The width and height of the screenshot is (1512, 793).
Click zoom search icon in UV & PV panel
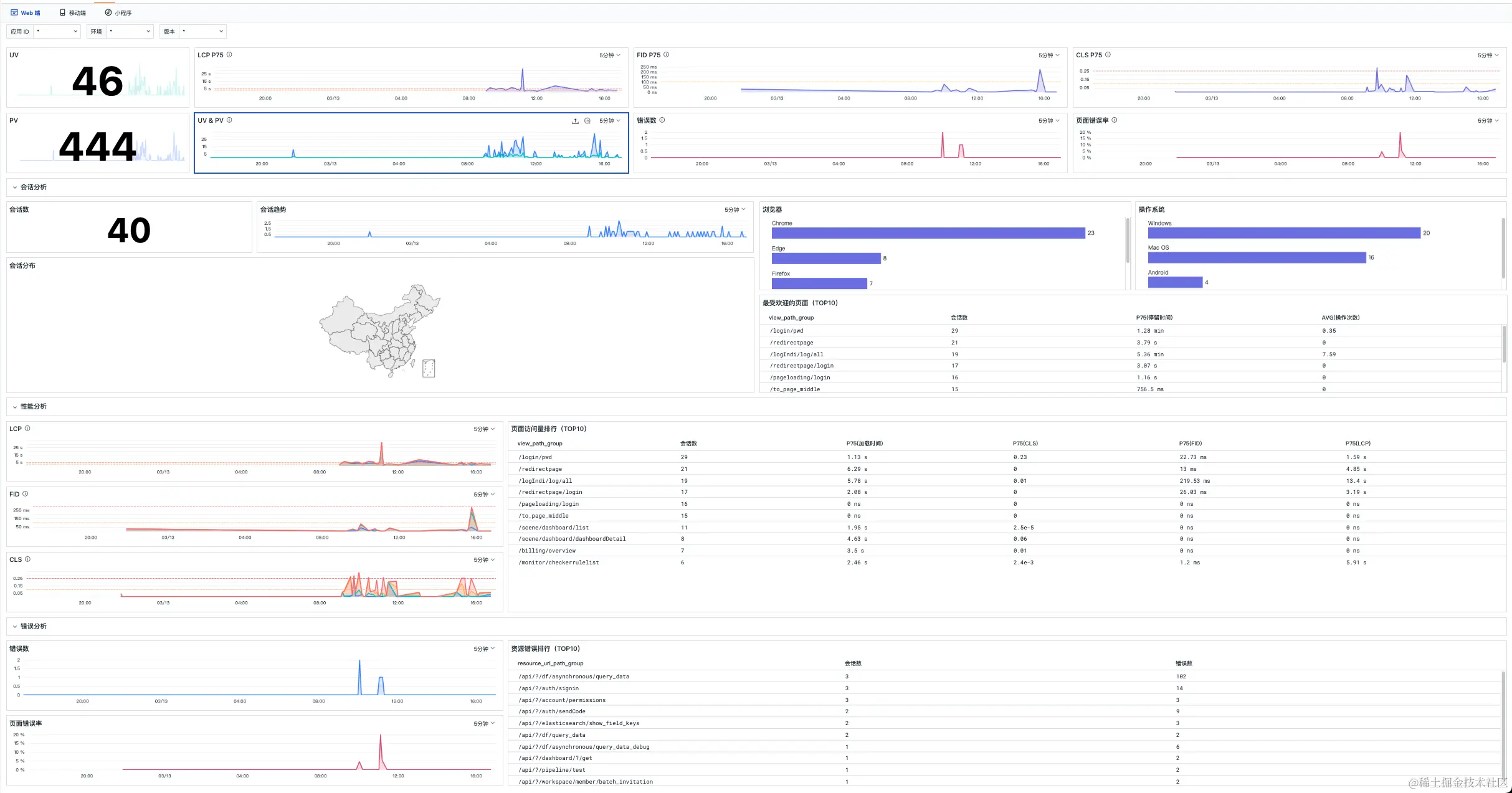(587, 121)
